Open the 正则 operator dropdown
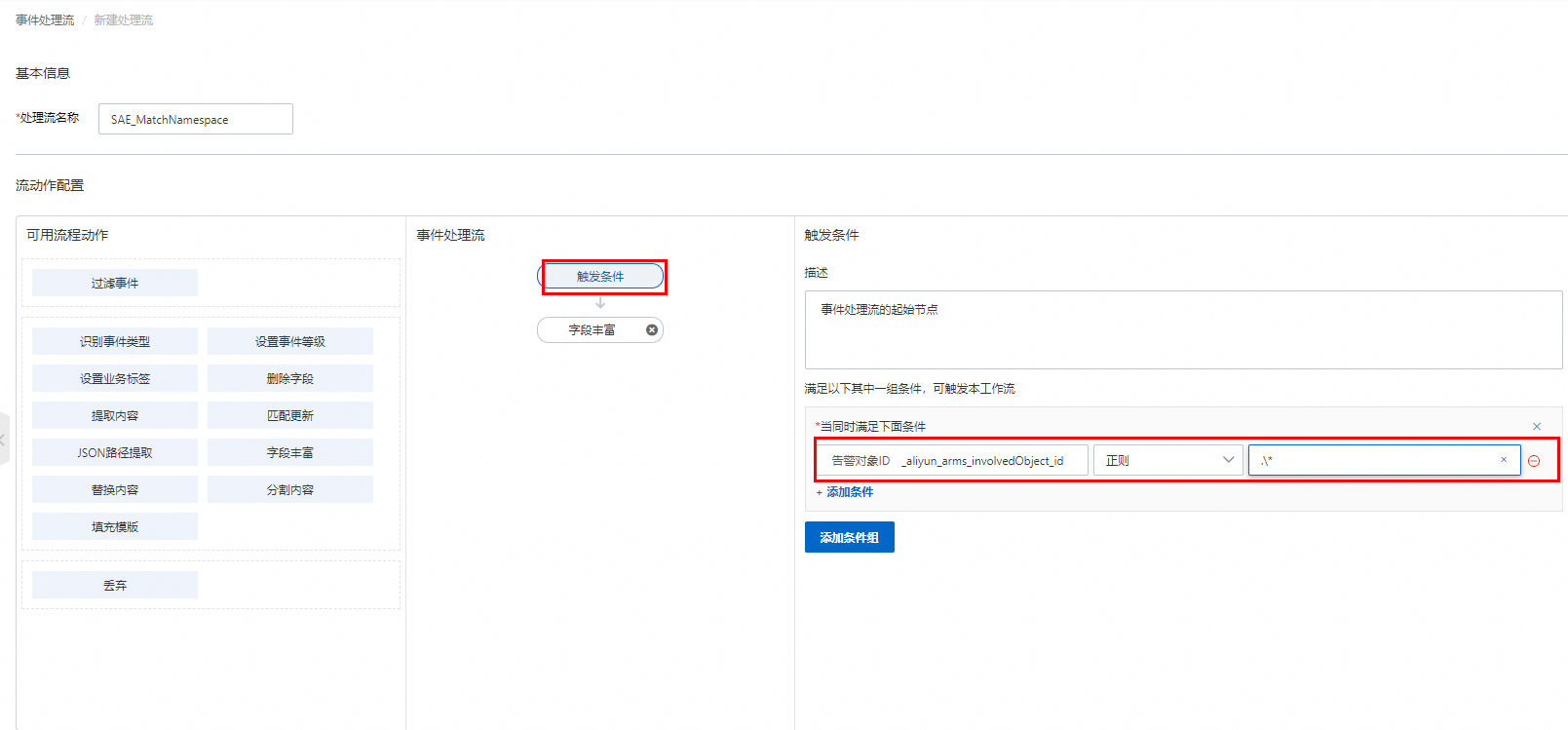This screenshot has width=1568, height=730. [1168, 460]
